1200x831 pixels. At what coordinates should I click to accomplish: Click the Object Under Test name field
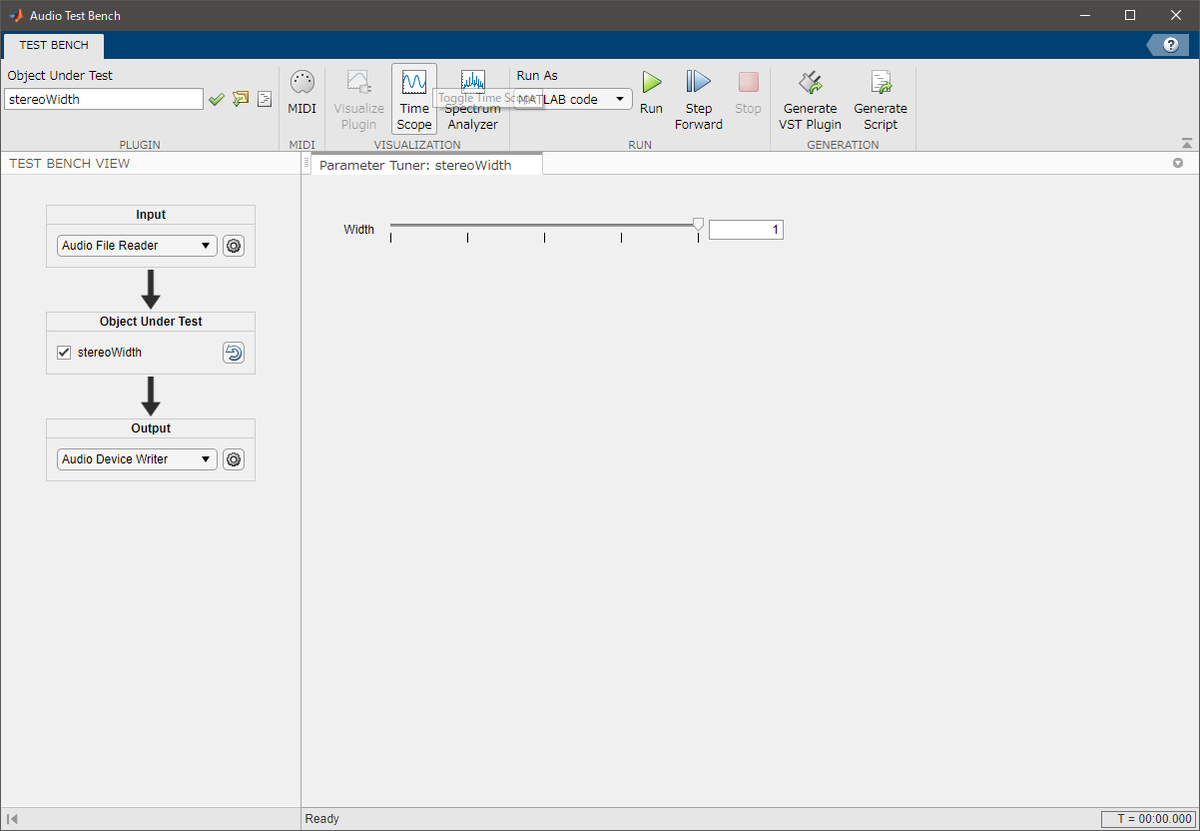[104, 99]
